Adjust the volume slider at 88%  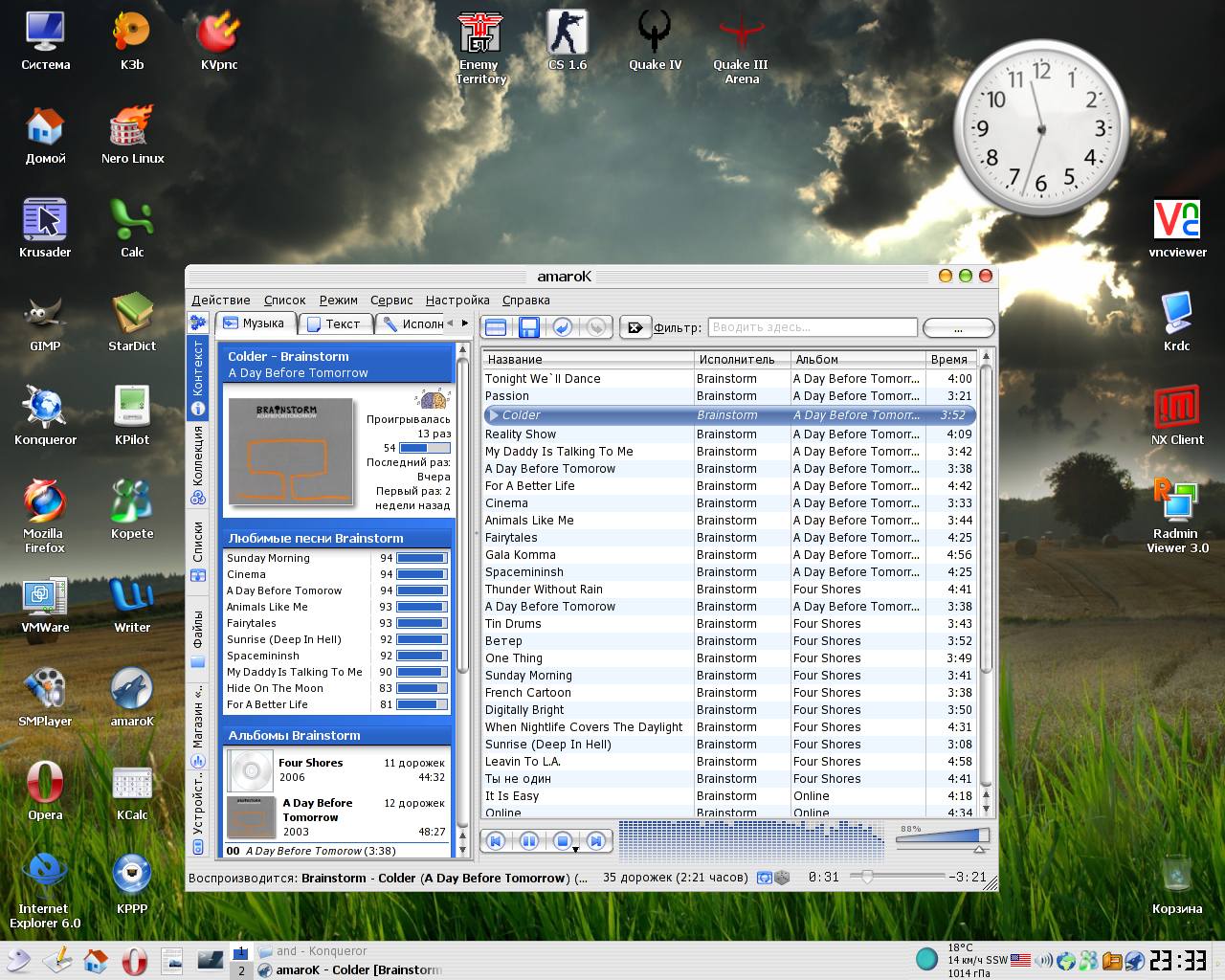point(942,838)
